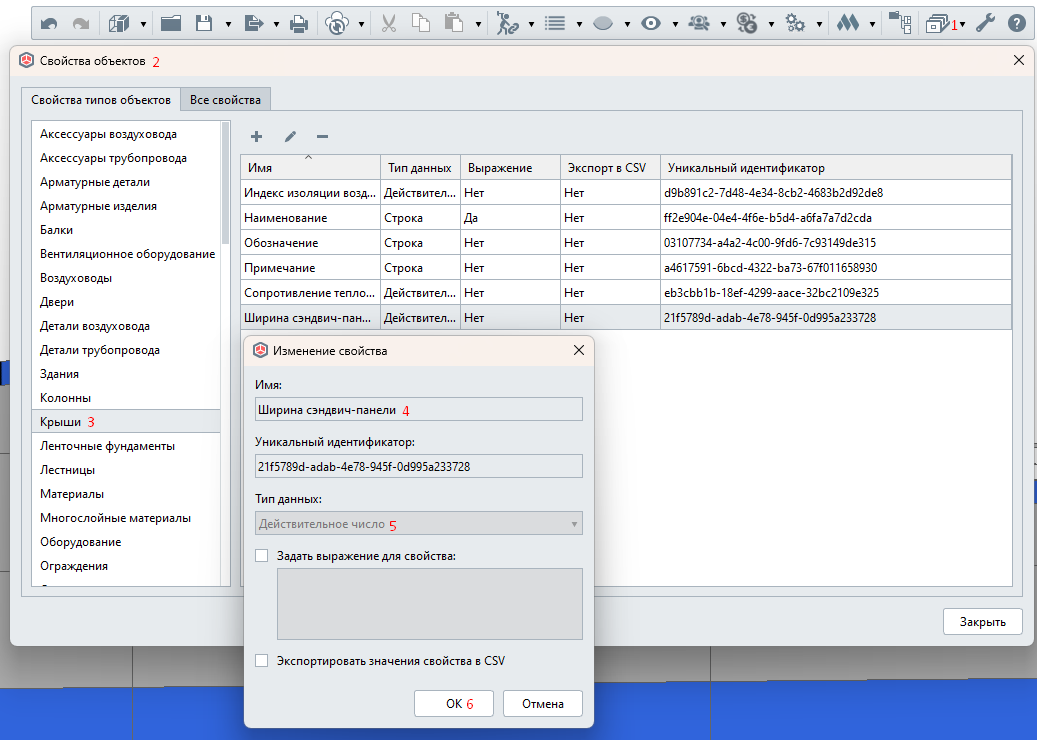Open the 'Тип данных' dropdown

point(419,524)
